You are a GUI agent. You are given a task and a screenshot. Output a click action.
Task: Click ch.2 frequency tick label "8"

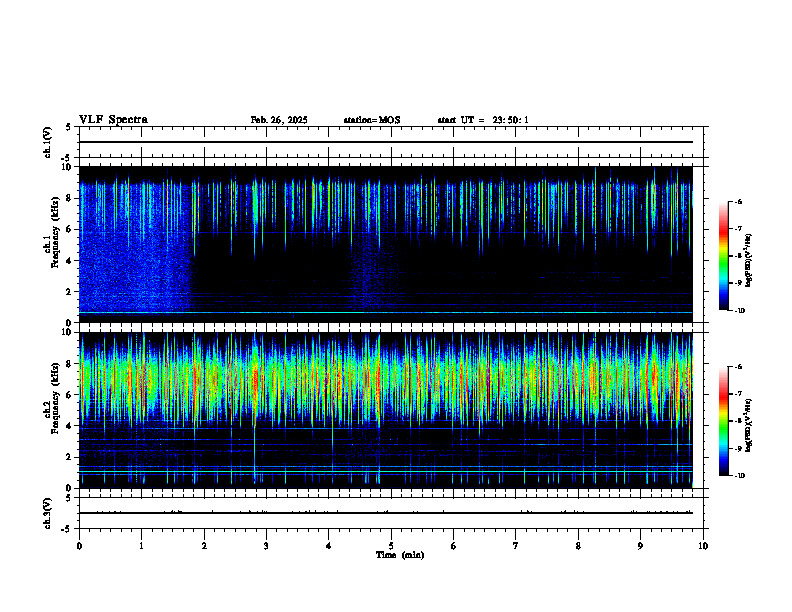pos(70,364)
